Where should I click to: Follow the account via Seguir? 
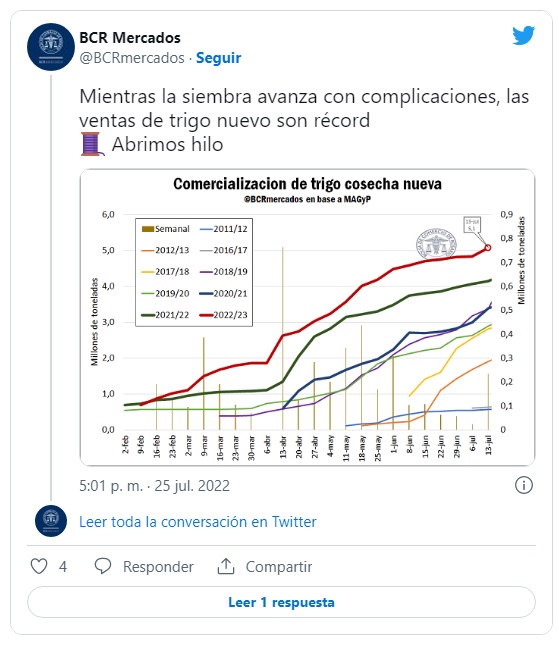[218, 58]
